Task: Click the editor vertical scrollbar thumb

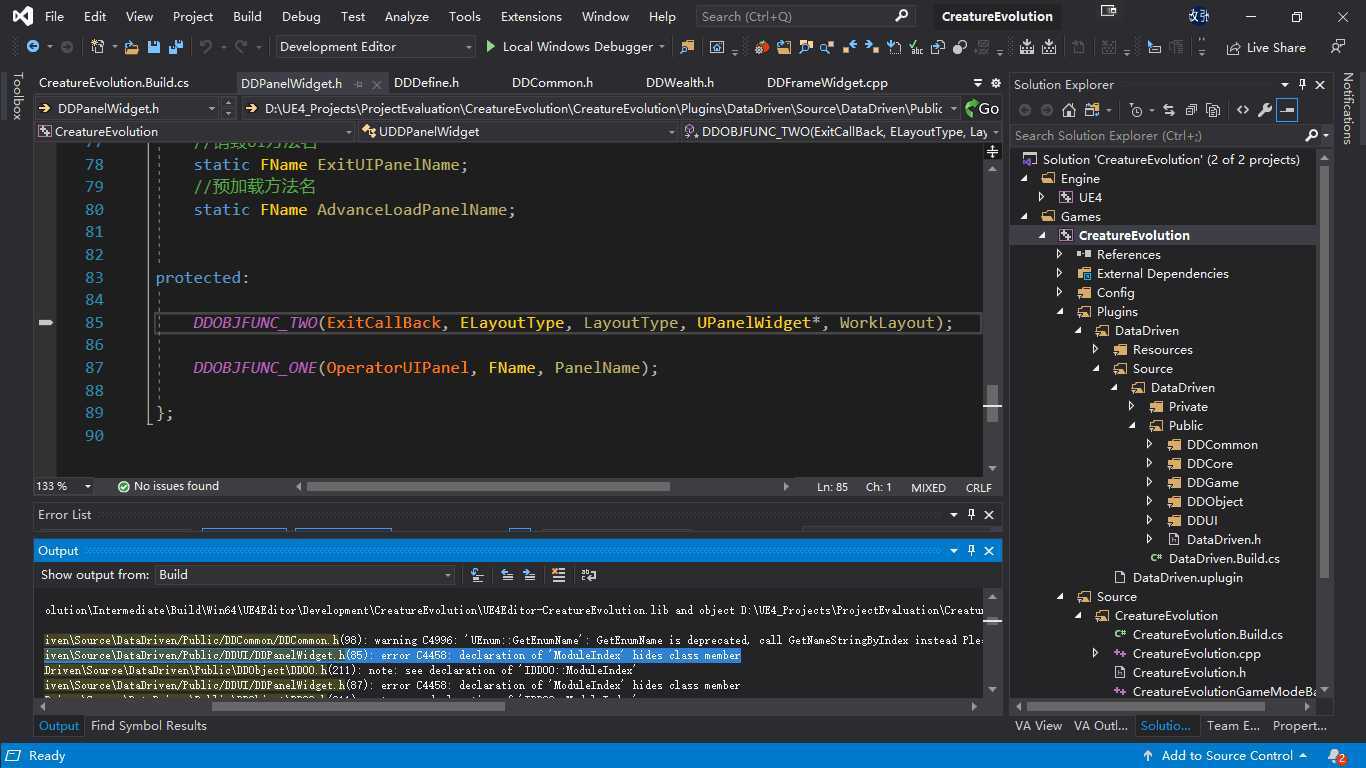Action: click(992, 404)
